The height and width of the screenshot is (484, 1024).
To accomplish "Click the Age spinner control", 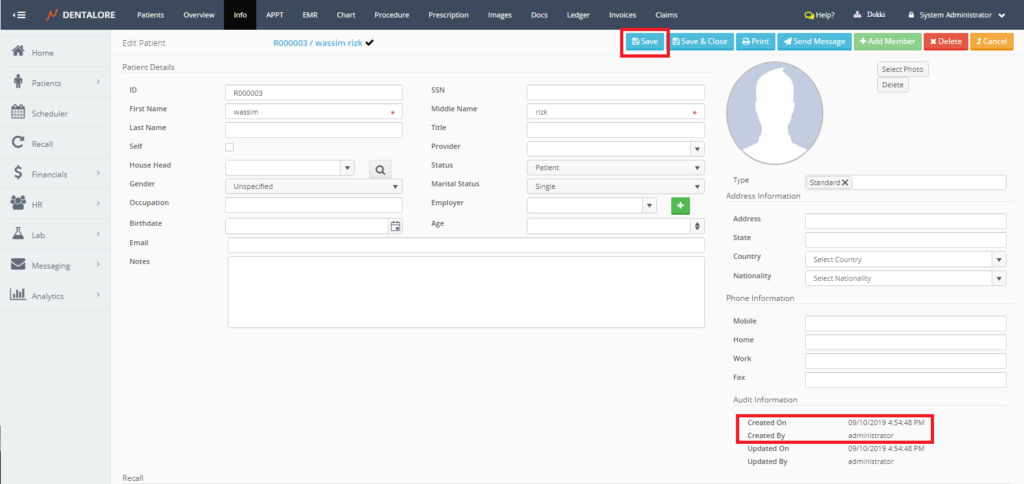I will tap(697, 226).
